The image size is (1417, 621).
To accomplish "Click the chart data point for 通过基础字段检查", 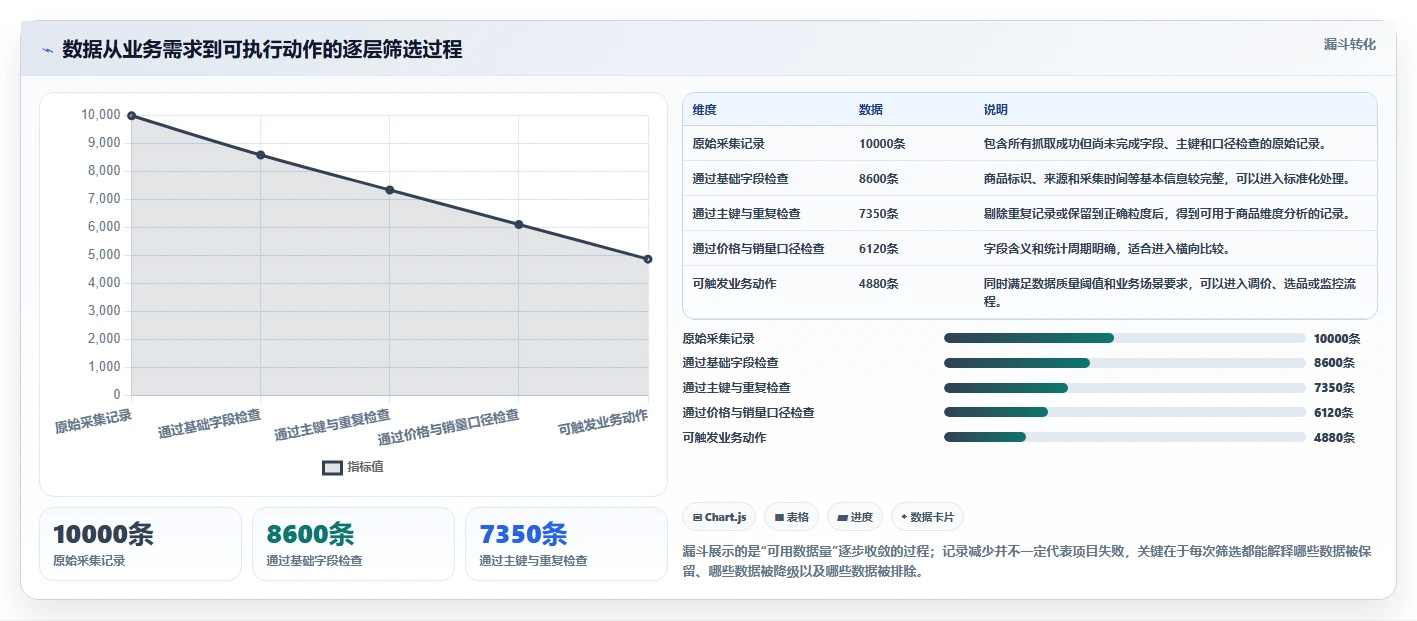I will coord(260,155).
